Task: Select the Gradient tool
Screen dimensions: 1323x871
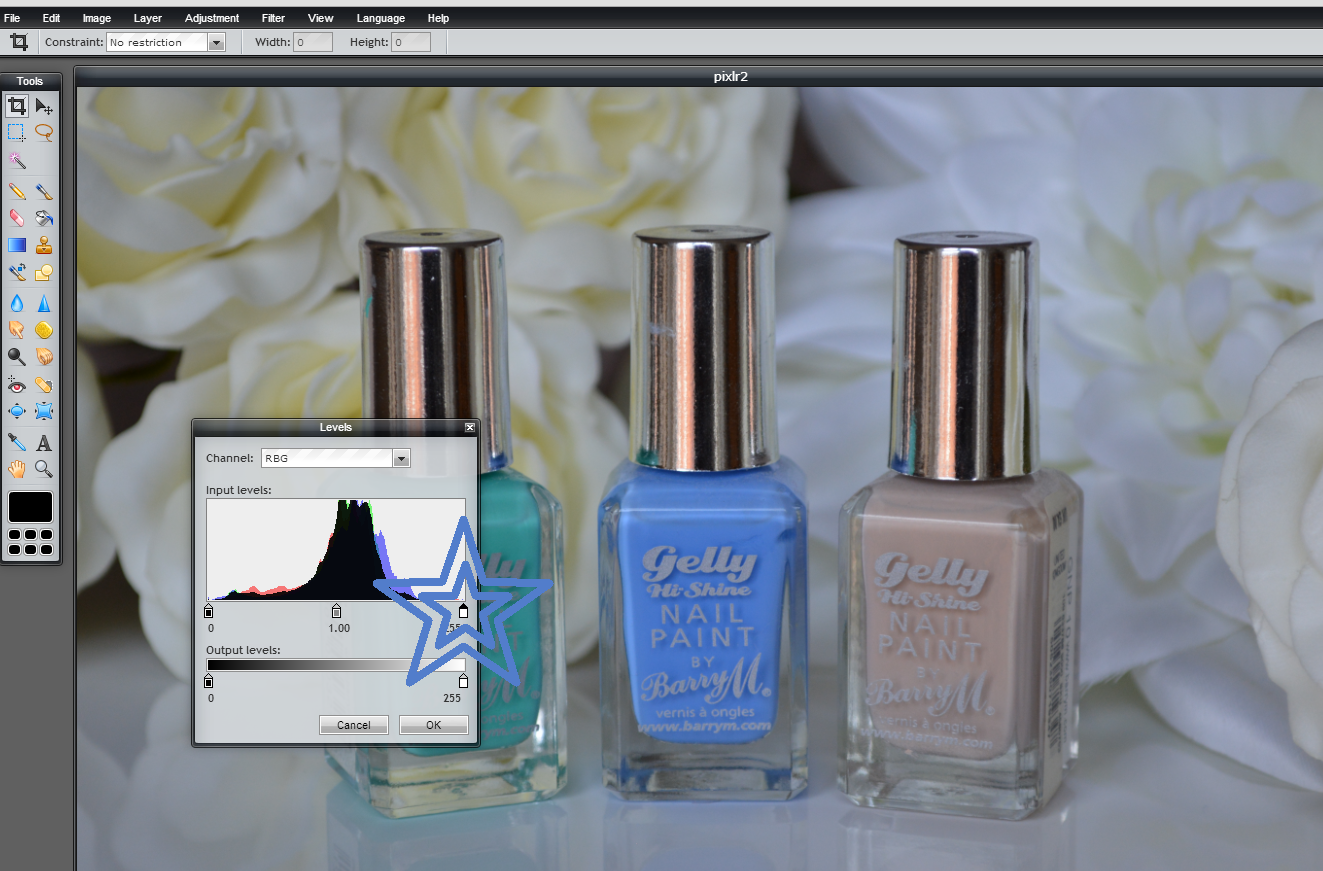Action: click(17, 245)
